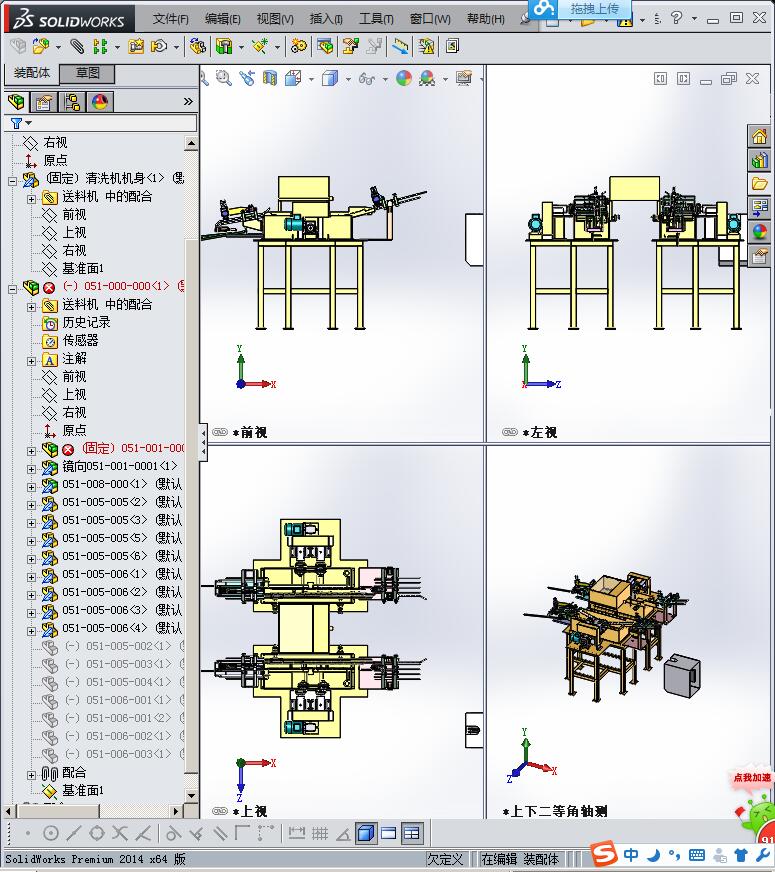The image size is (775, 872).
Task: Toggle the center point snap circle icon
Action: click(51, 833)
